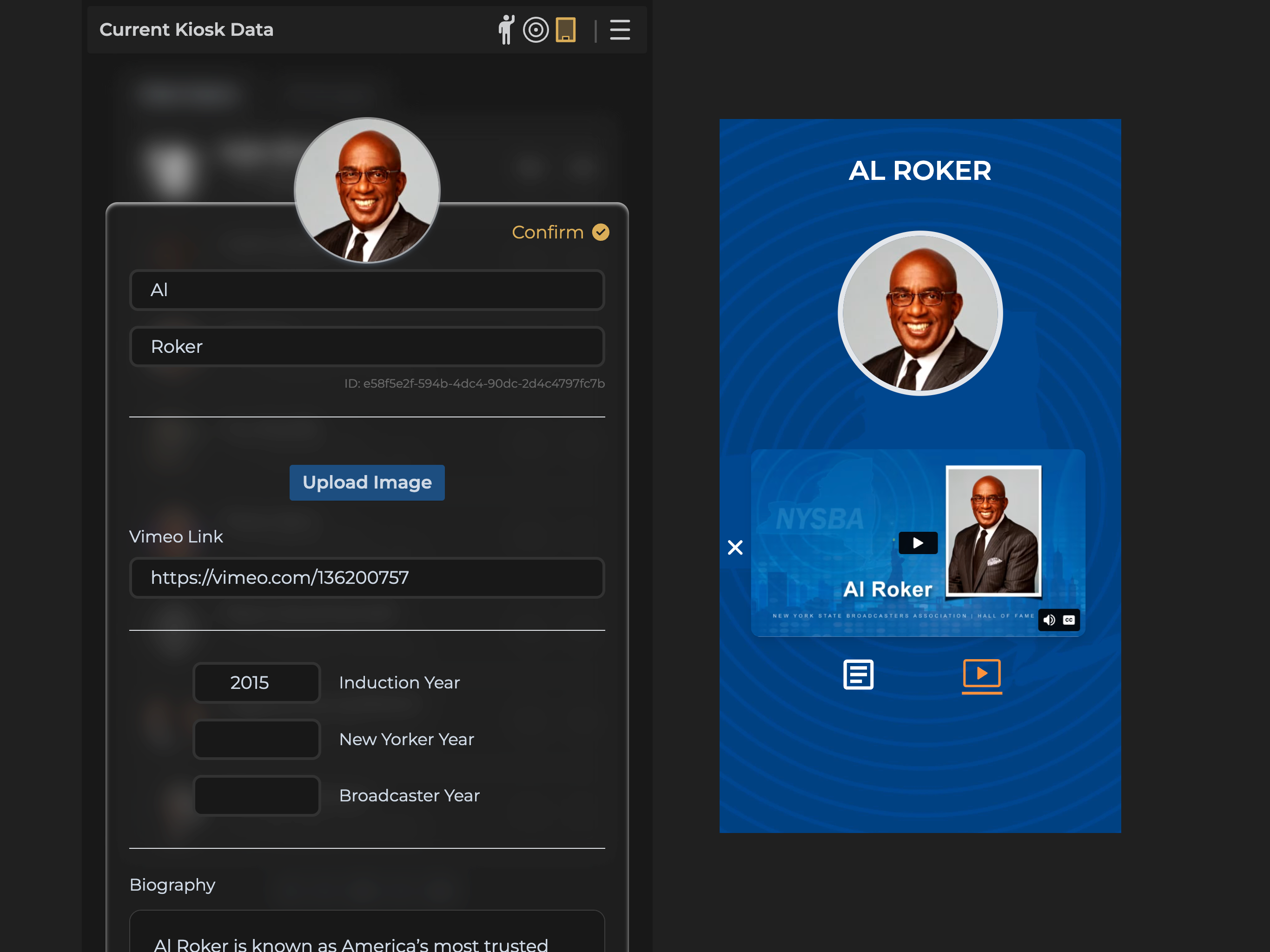
Task: Toggle closed captions CC button
Action: (1068, 620)
